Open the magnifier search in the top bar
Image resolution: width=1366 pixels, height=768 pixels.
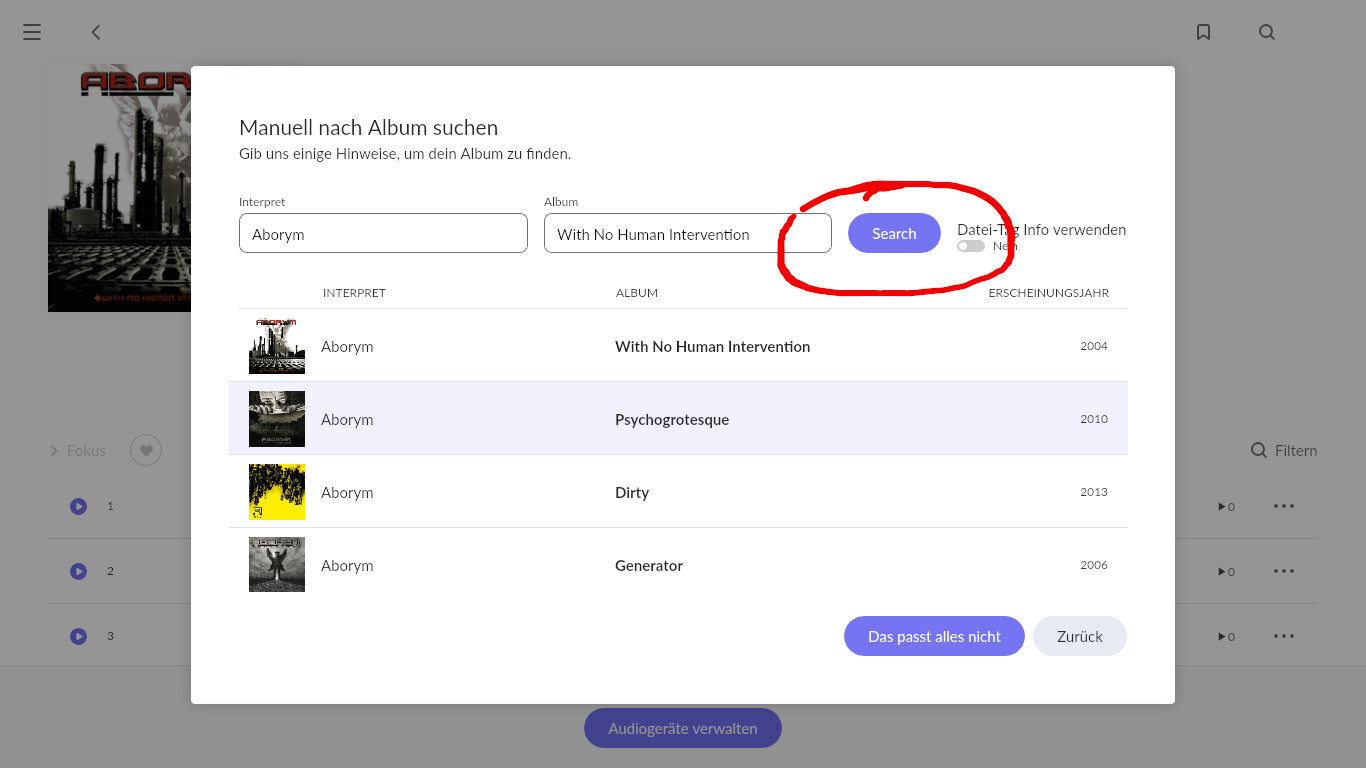(1267, 32)
